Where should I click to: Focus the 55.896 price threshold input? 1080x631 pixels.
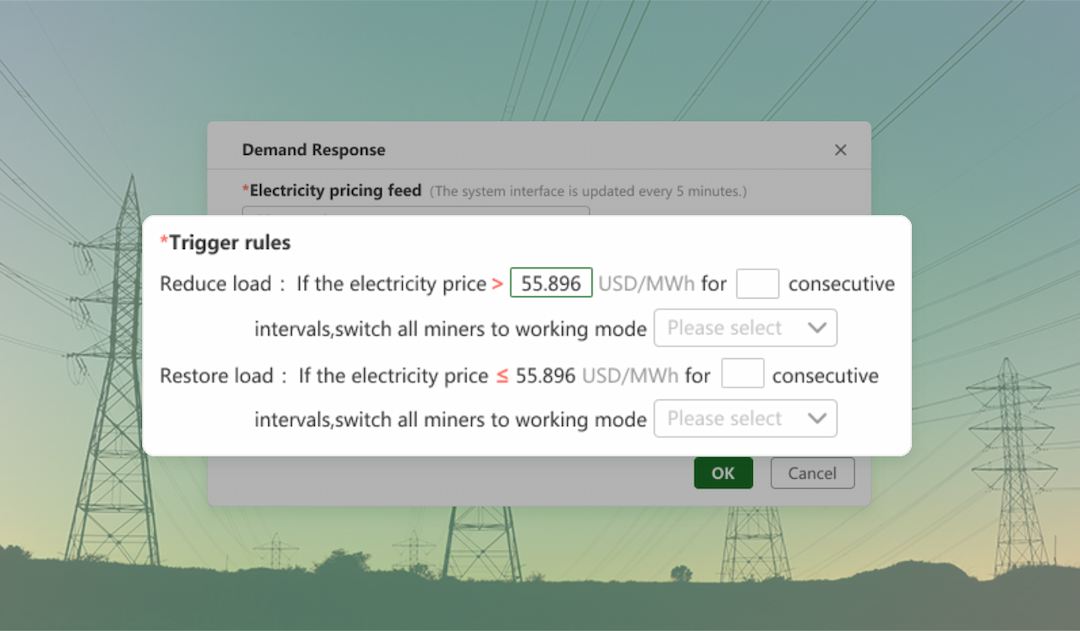(x=551, y=283)
